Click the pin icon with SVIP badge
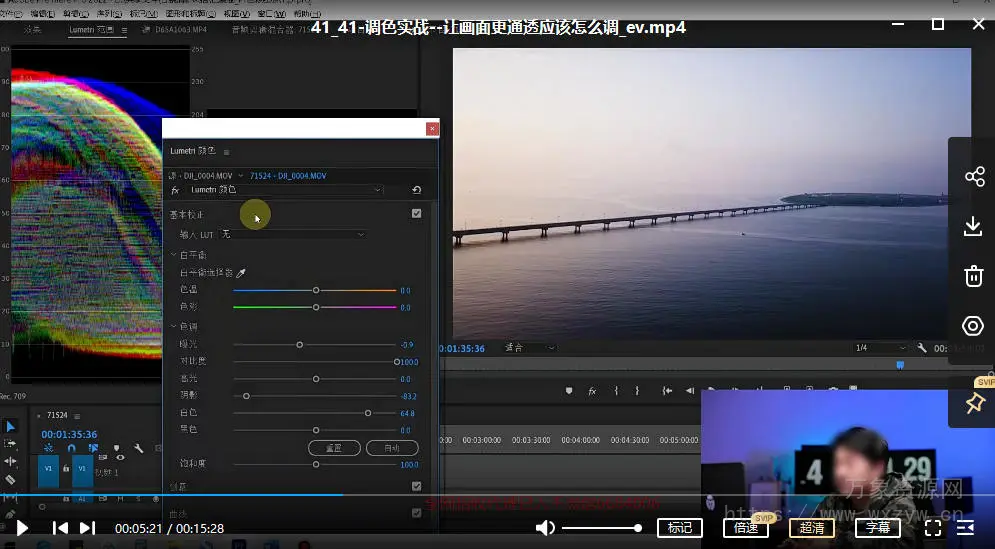Viewport: 995px width, 549px height. coord(974,403)
